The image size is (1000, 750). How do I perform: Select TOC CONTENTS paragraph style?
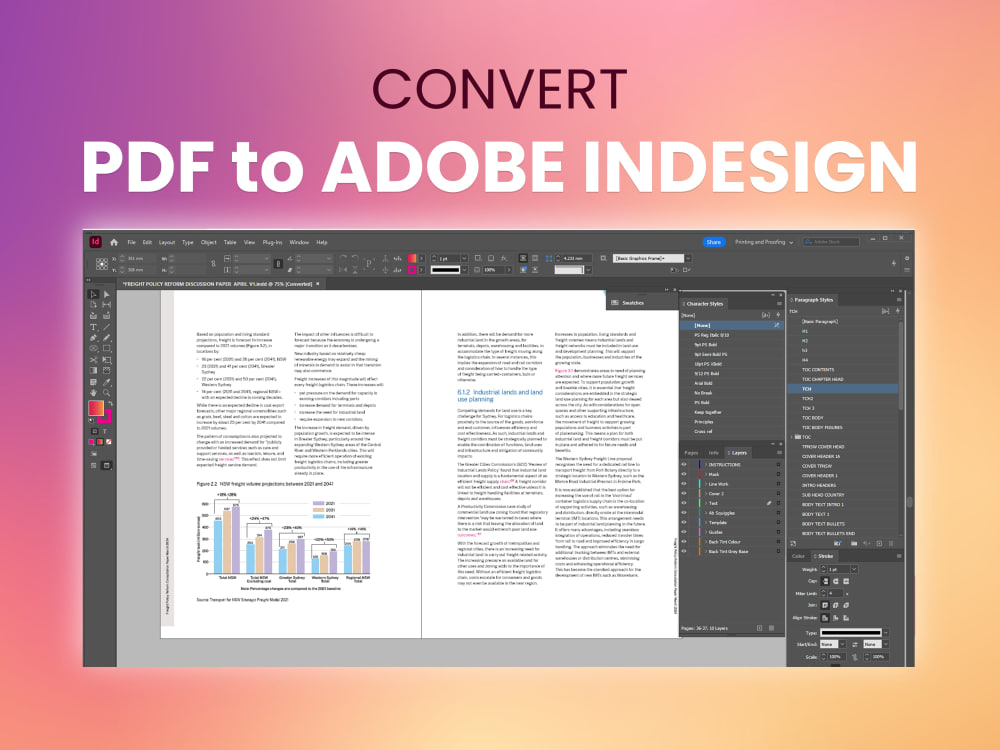[x=818, y=369]
